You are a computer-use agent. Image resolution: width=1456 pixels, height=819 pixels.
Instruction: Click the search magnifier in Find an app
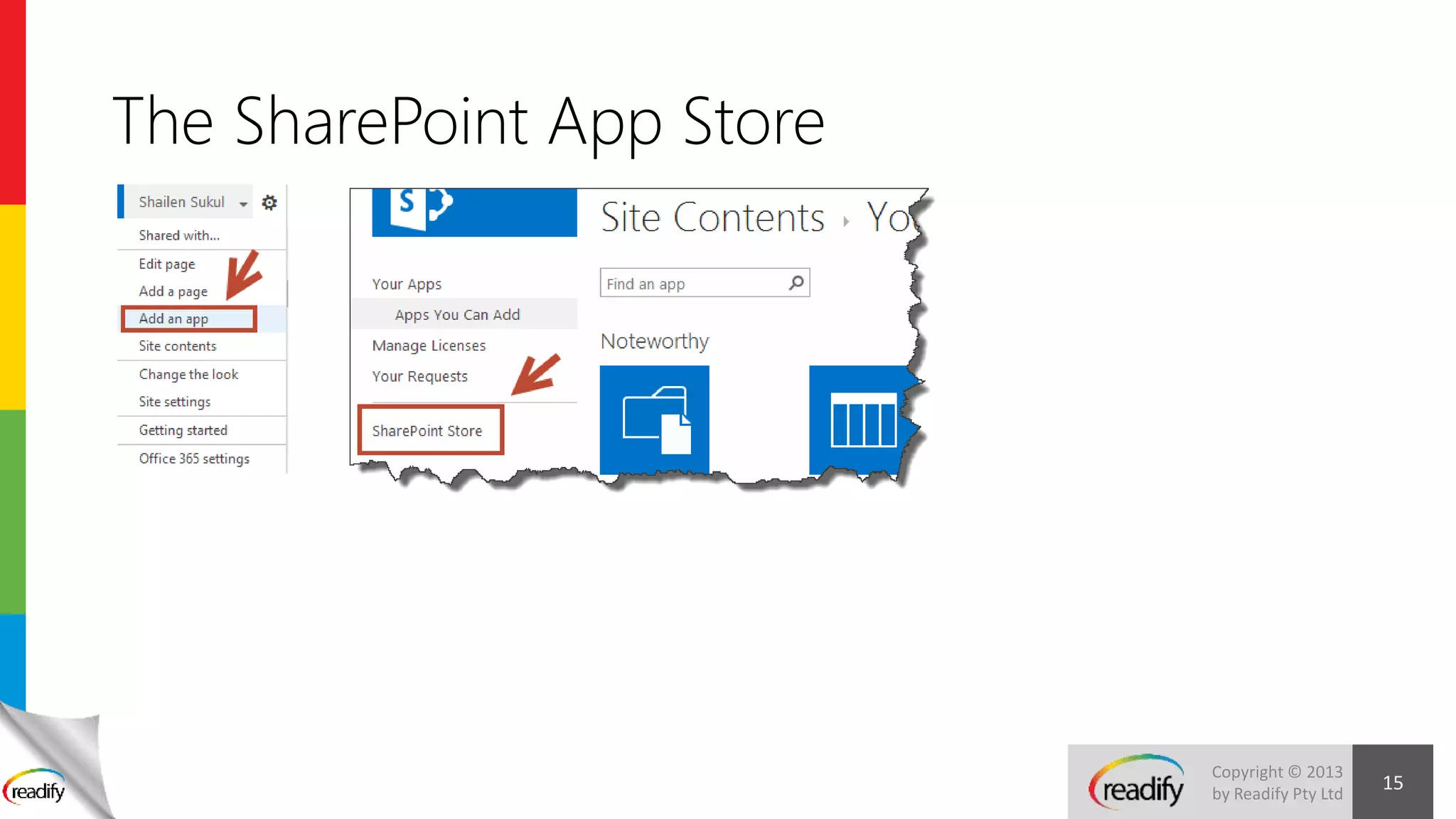[x=797, y=283]
